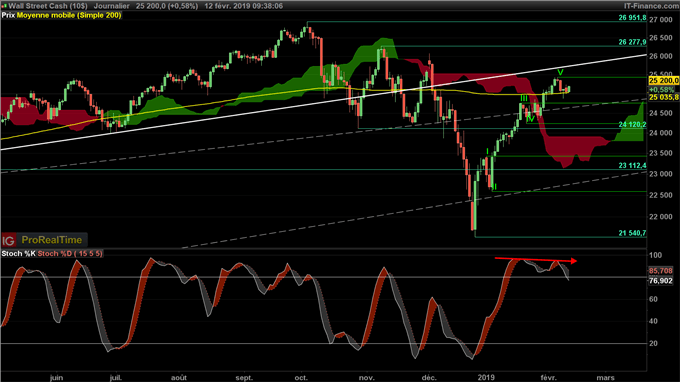The image size is (680, 382).
Task: Click the 23 000 price axis tick
Action: tap(660, 174)
